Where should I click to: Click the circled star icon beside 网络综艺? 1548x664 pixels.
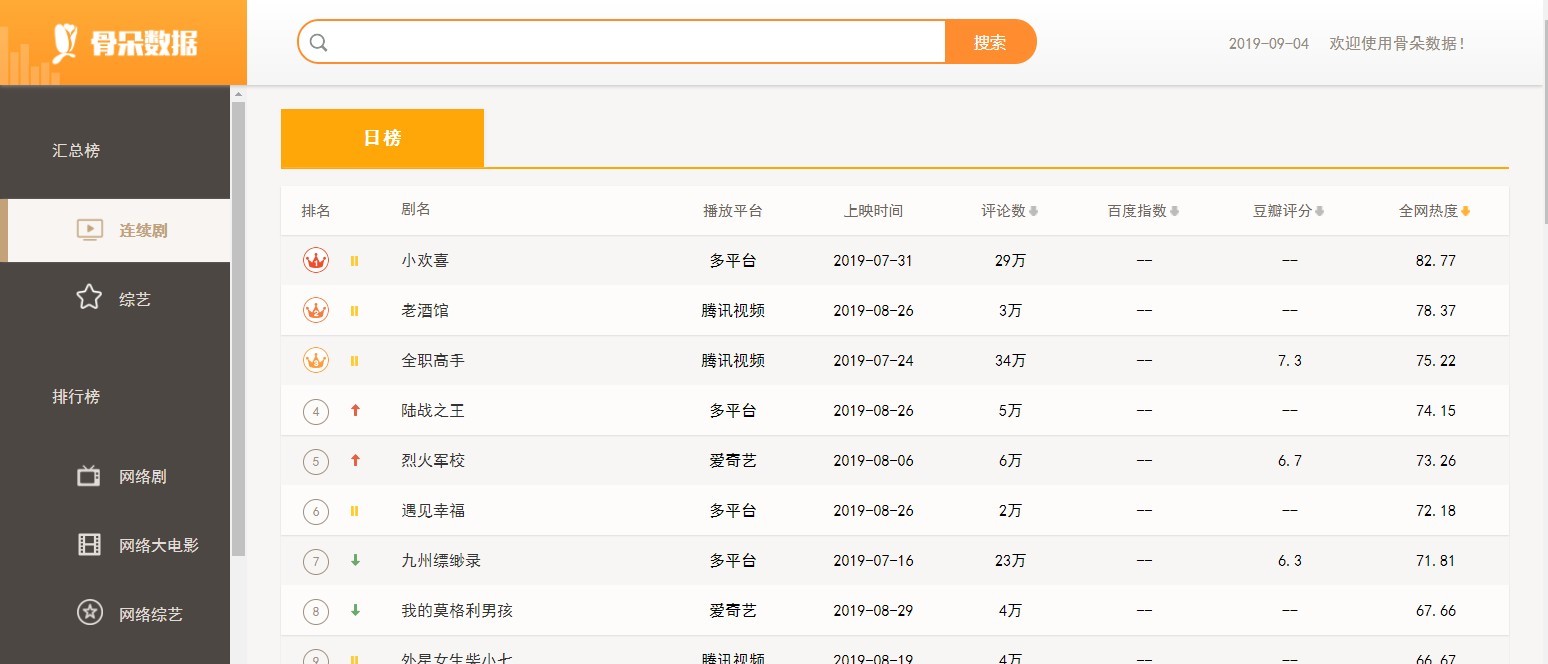point(89,614)
